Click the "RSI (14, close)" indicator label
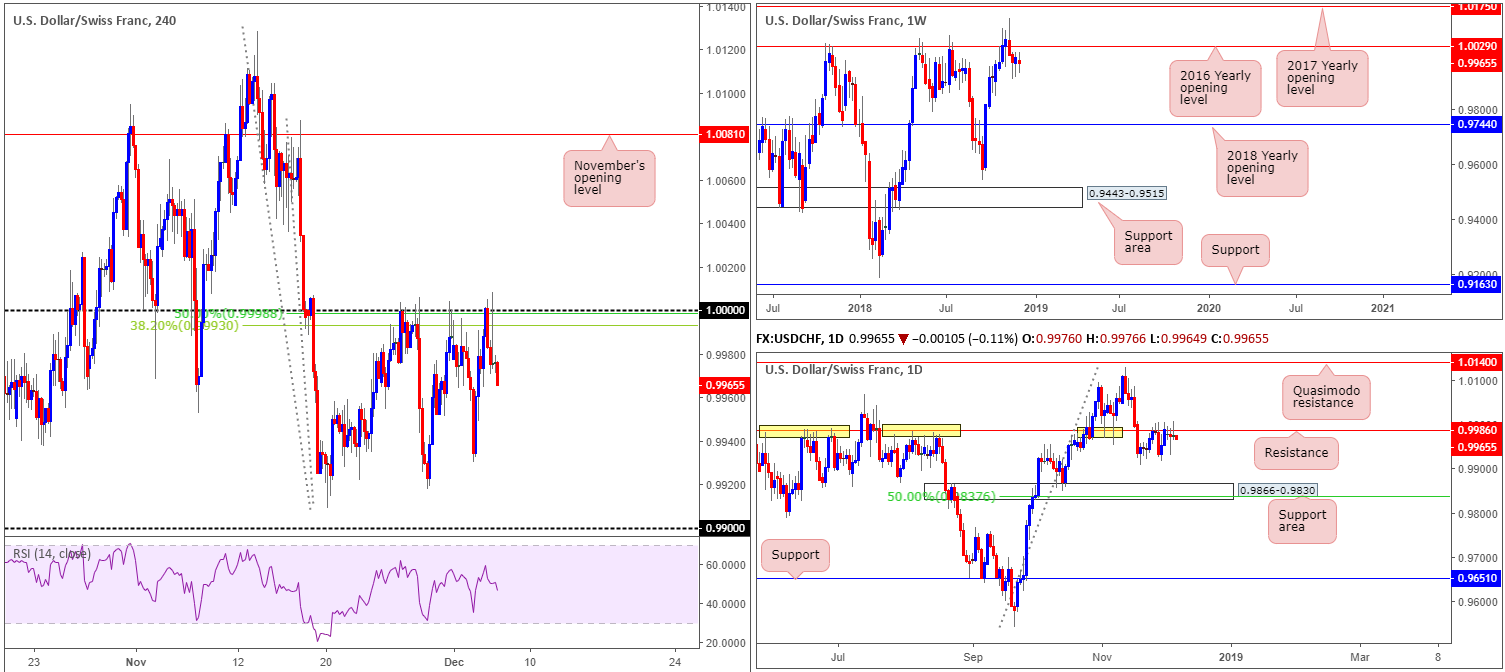Image resolution: width=1505 pixels, height=672 pixels. [x=52, y=553]
